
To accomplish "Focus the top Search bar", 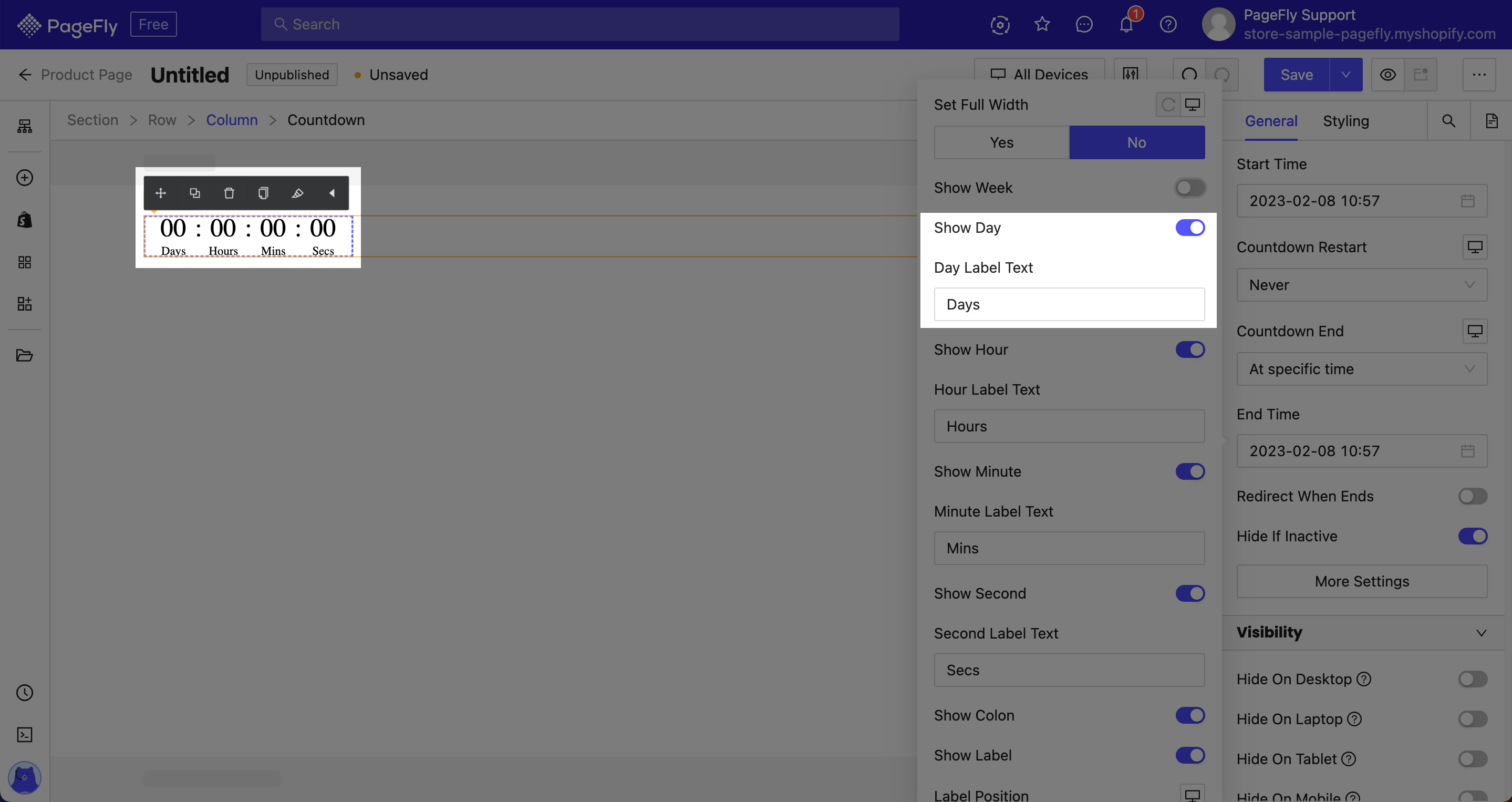I will pyautogui.click(x=580, y=24).
